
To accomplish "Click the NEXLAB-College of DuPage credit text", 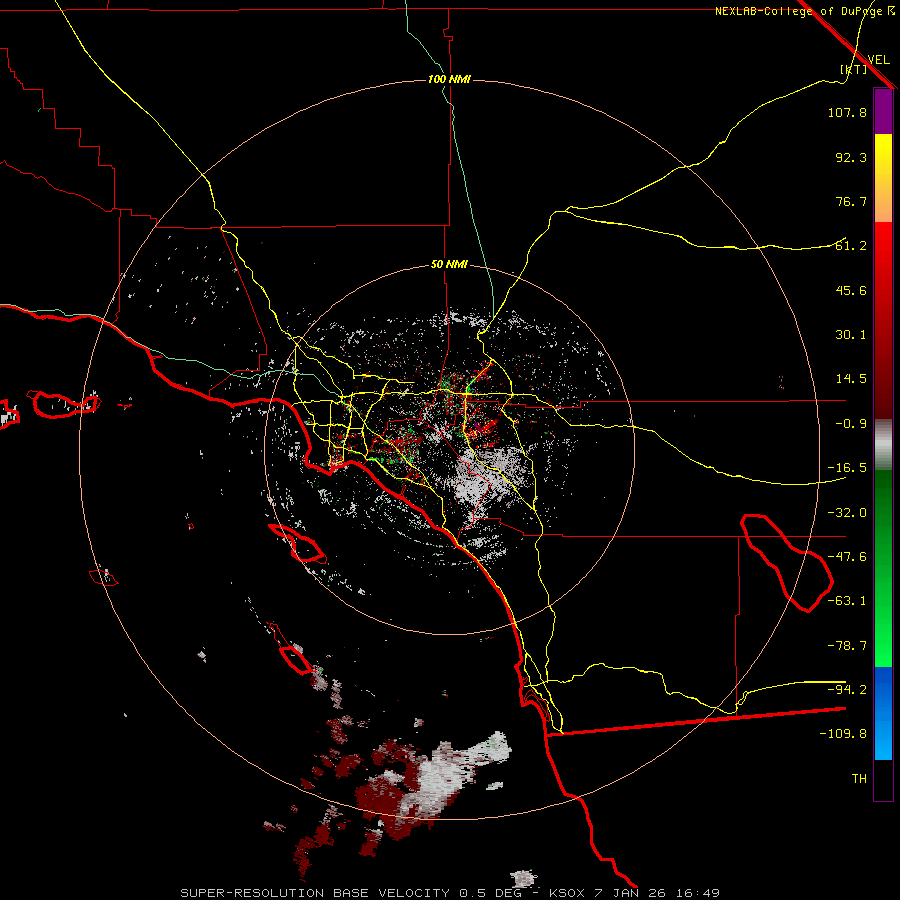I will [804, 11].
